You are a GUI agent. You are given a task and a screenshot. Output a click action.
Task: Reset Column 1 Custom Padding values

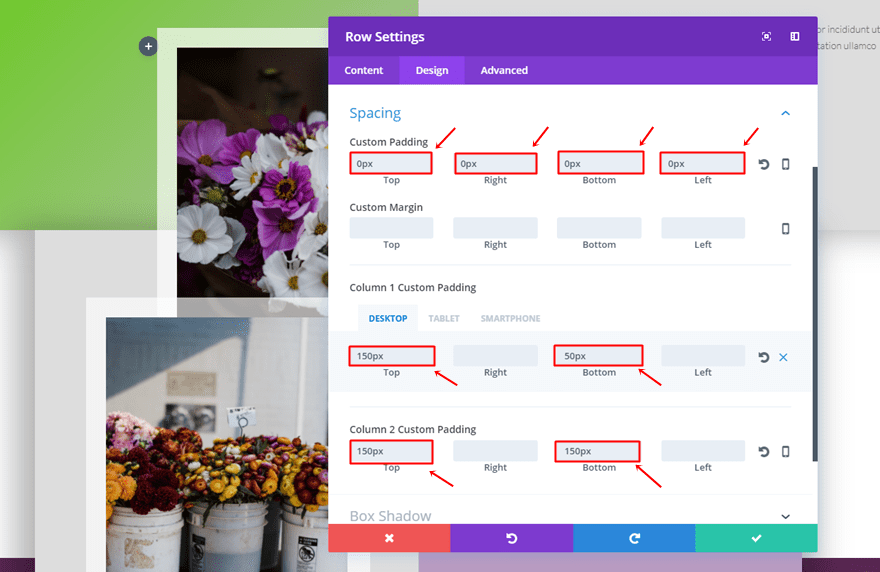[x=764, y=357]
